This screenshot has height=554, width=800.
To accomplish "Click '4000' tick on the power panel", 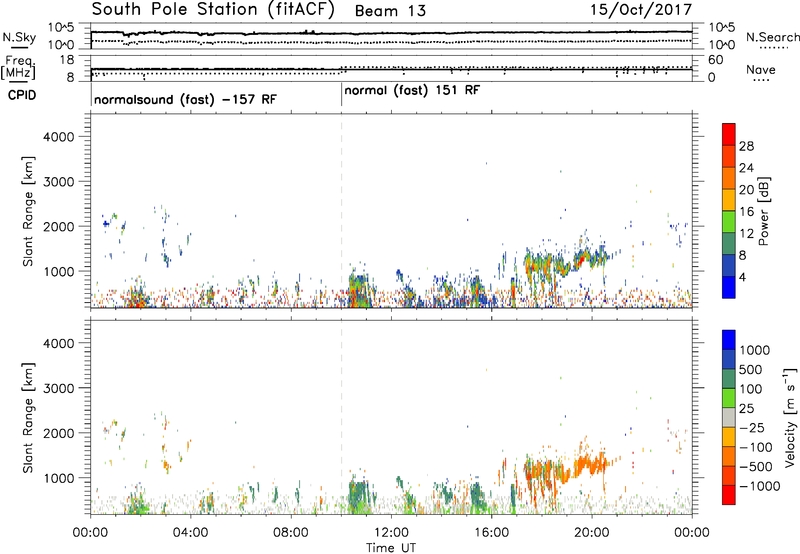I will (59, 137).
